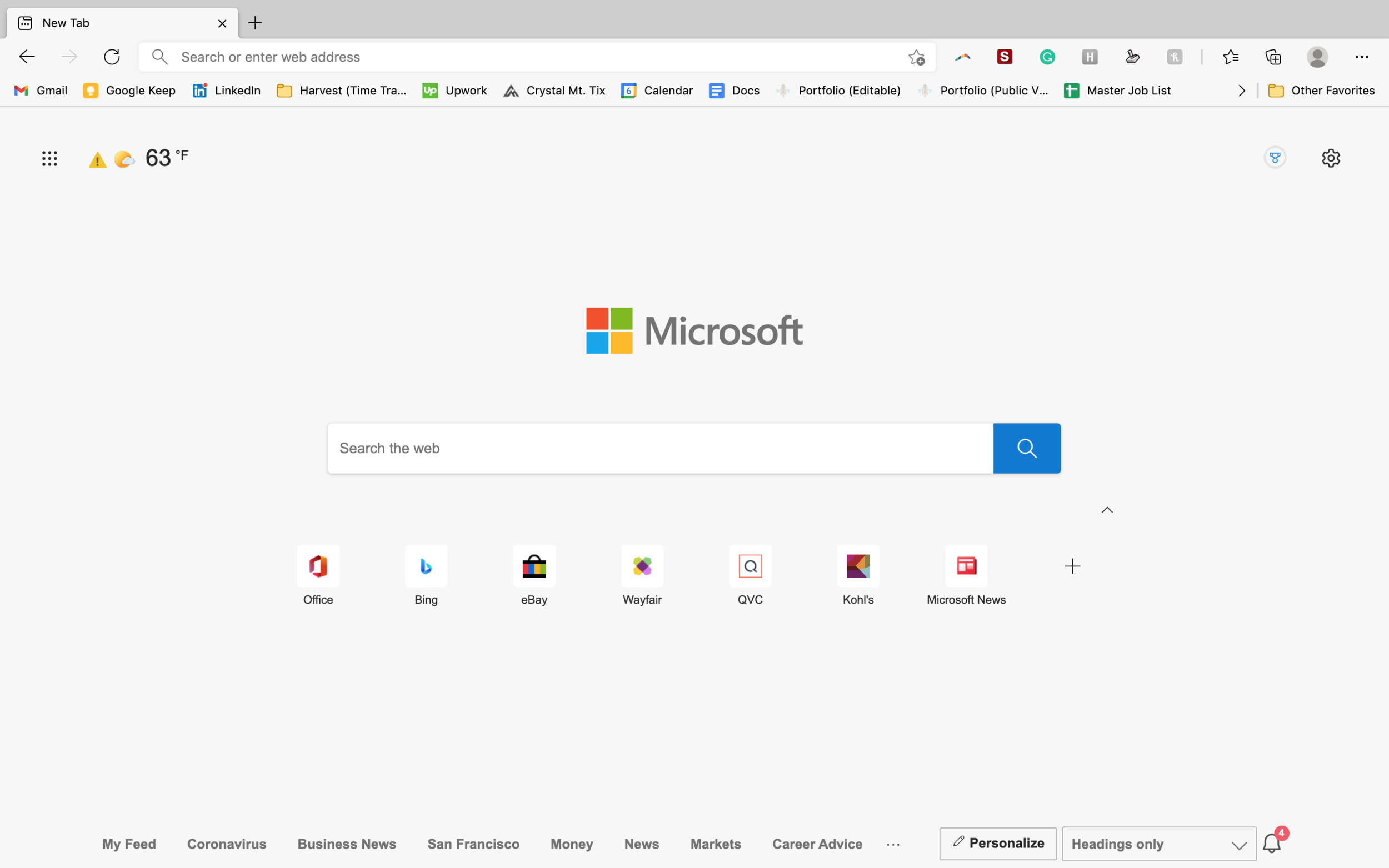Expand the Headings only layout dropdown
Image resolution: width=1389 pixels, height=868 pixels.
pos(1159,844)
